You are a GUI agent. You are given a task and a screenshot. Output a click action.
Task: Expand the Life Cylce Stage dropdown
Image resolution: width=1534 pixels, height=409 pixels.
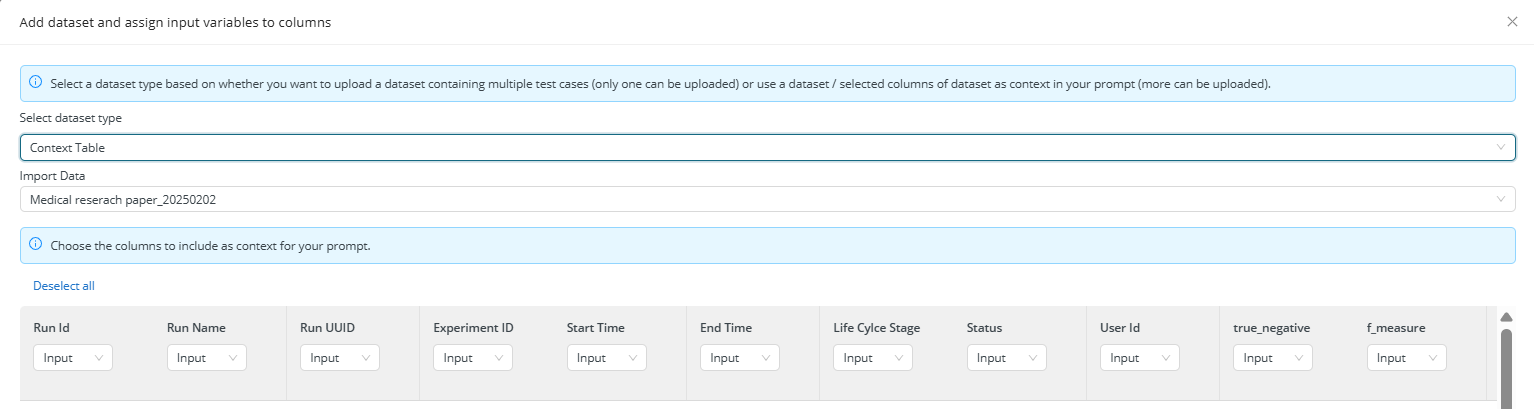(873, 358)
